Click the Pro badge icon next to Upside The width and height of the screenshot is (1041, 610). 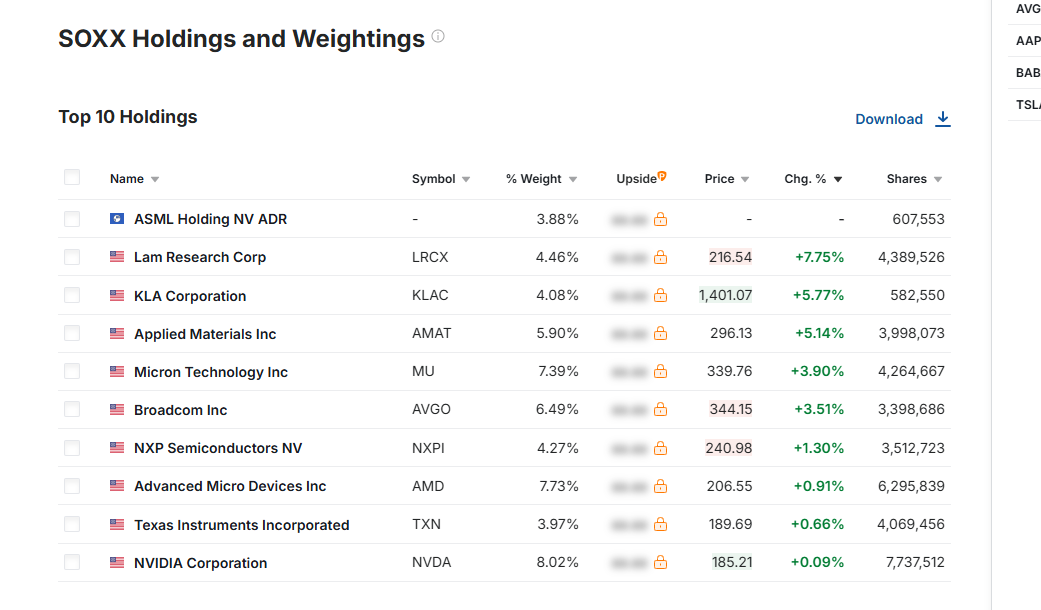pos(662,176)
